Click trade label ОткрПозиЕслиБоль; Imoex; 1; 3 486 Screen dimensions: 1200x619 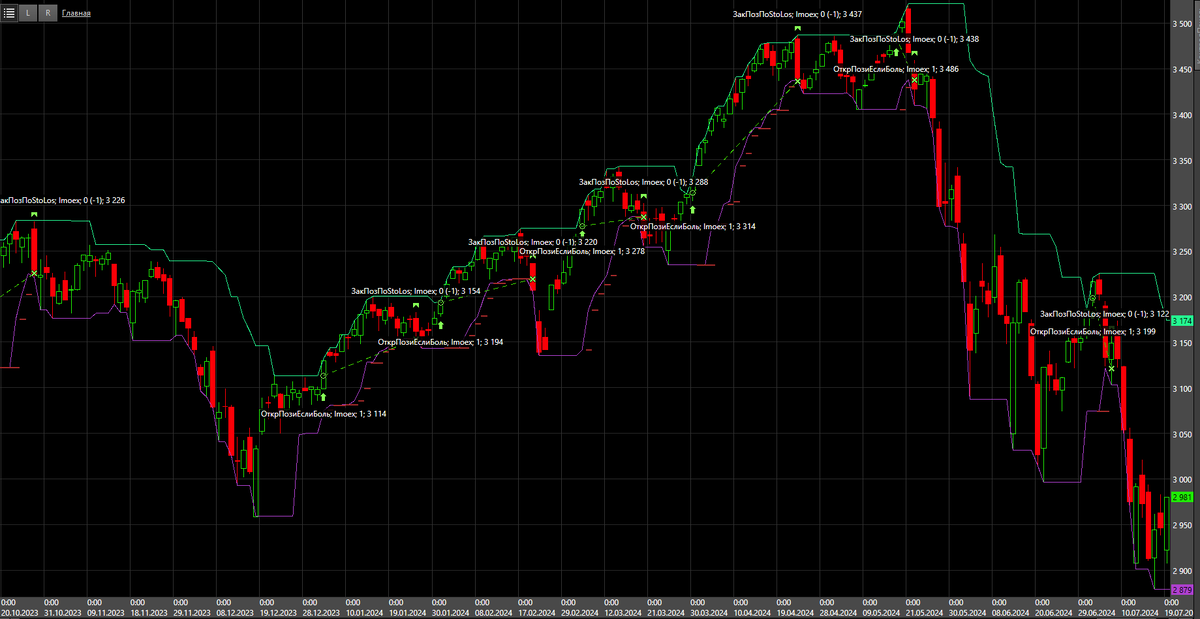tap(896, 69)
